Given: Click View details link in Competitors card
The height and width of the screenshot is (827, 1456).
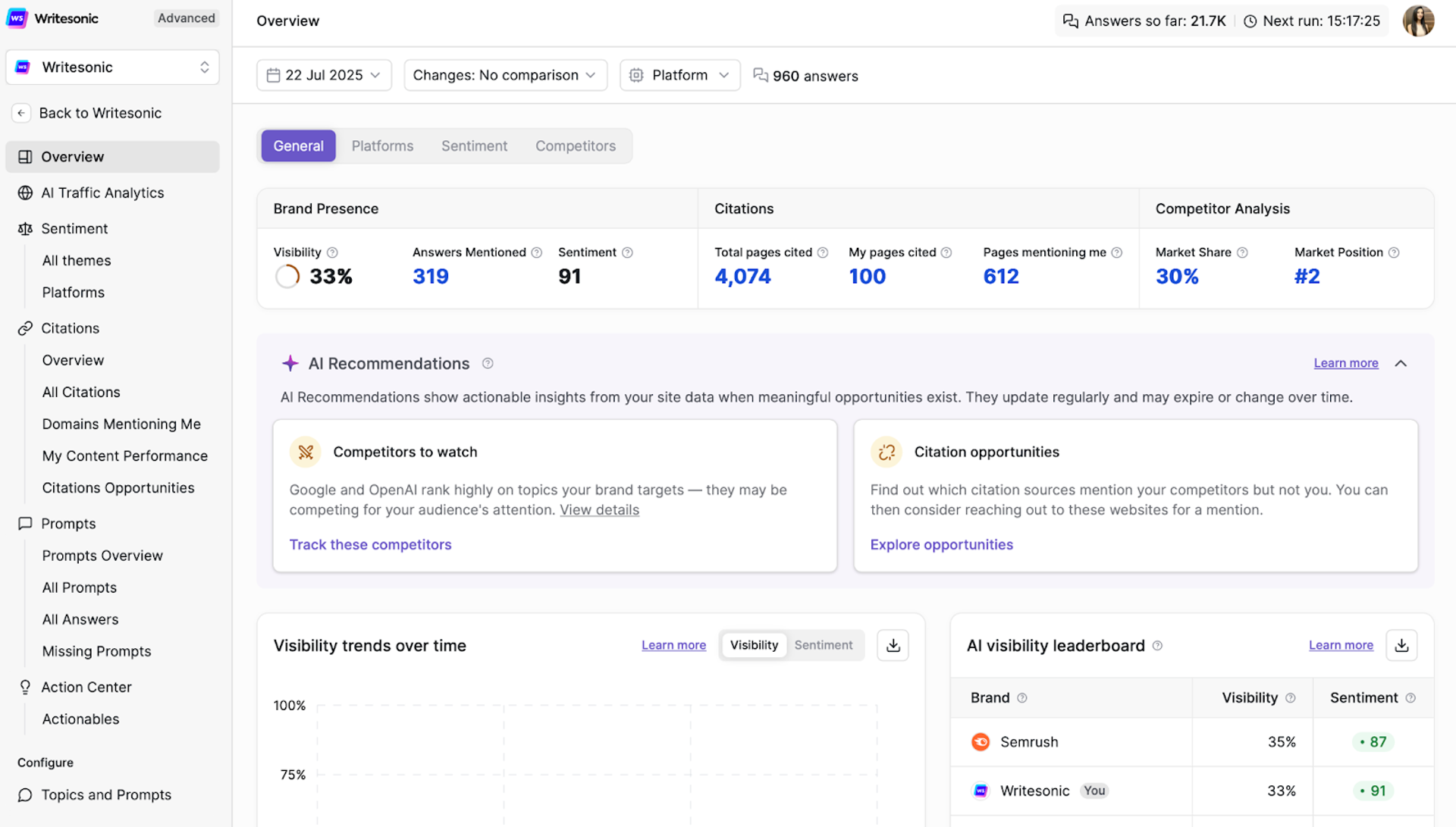Looking at the screenshot, I should coord(599,510).
